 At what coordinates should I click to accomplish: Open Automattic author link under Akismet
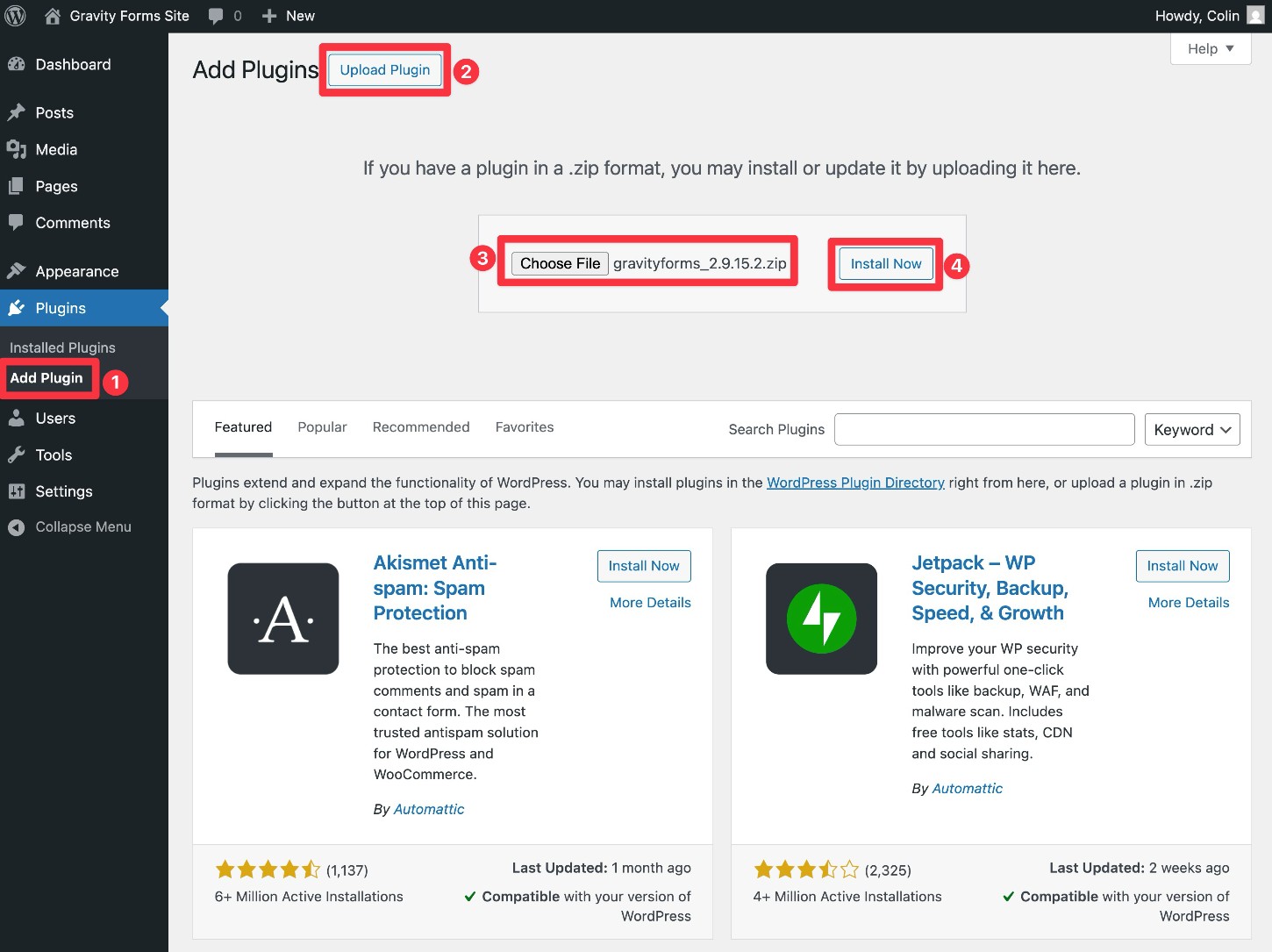coord(429,809)
